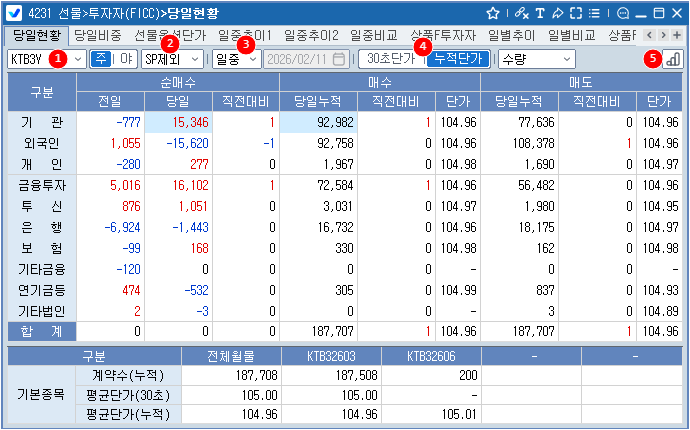Add a new tab with plus button
The height and width of the screenshot is (430, 690).
tap(677, 35)
